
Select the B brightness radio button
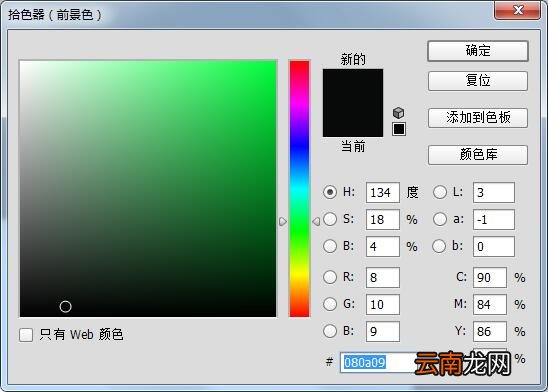click(330, 246)
